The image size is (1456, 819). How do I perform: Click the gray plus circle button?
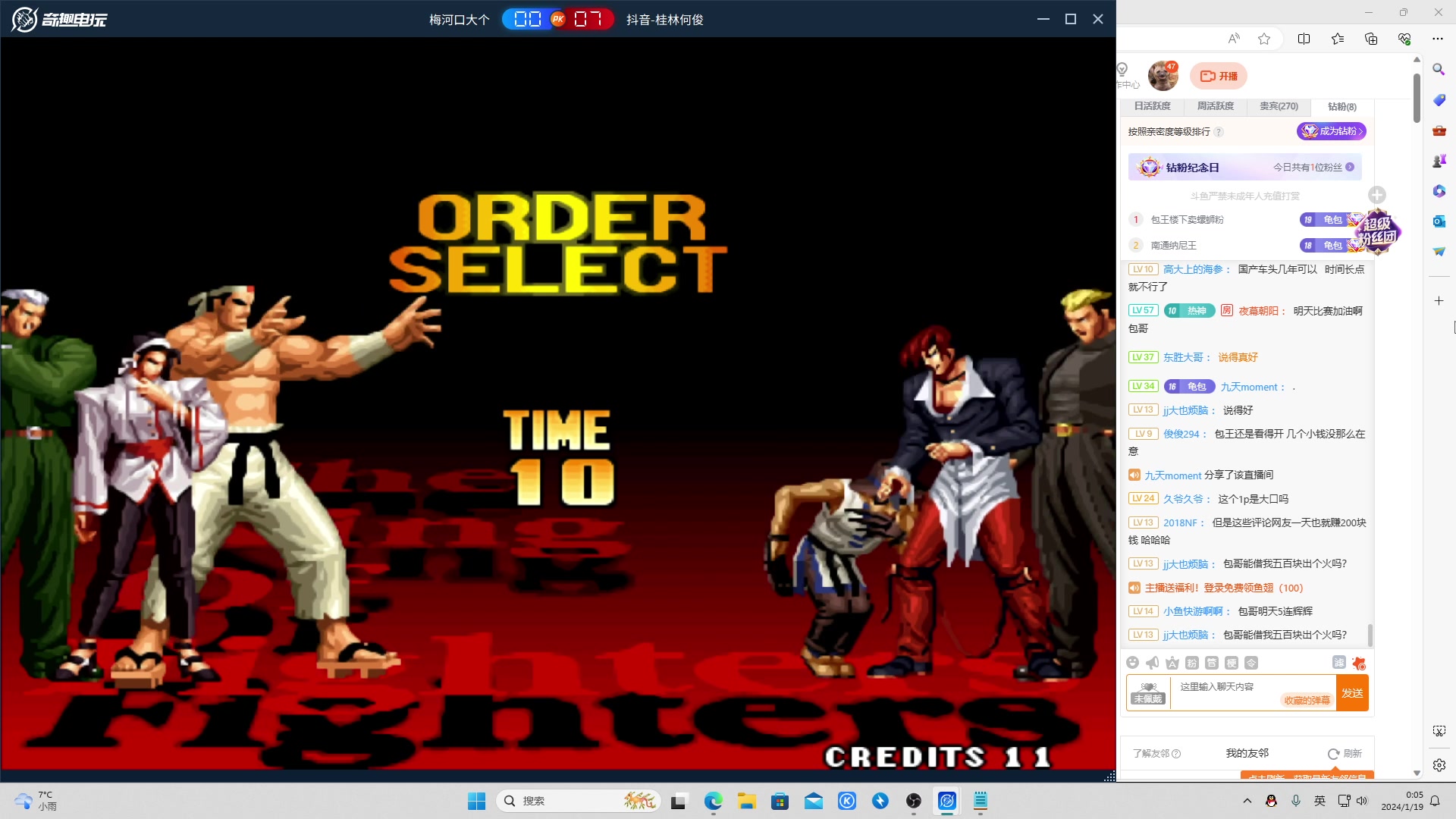[1377, 195]
